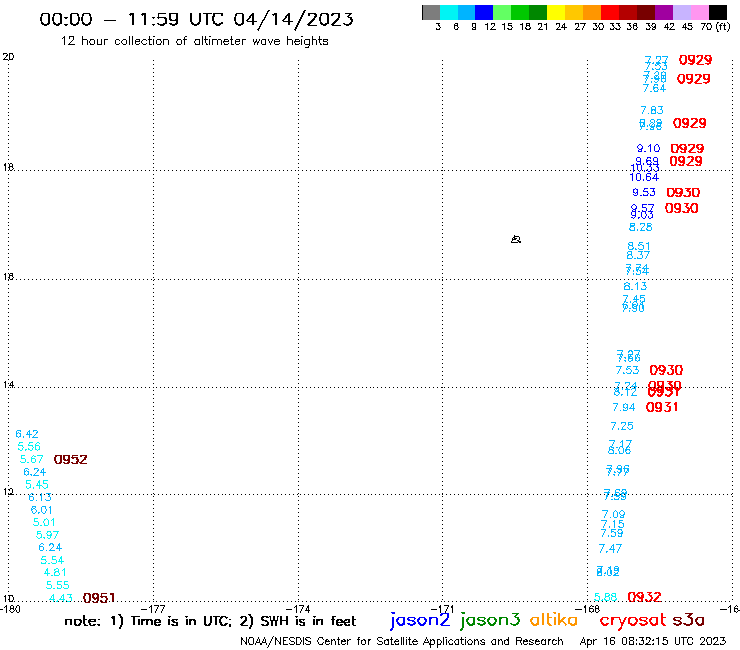
Task: Click the '70 (ft)' legend label
Action: coord(715,26)
